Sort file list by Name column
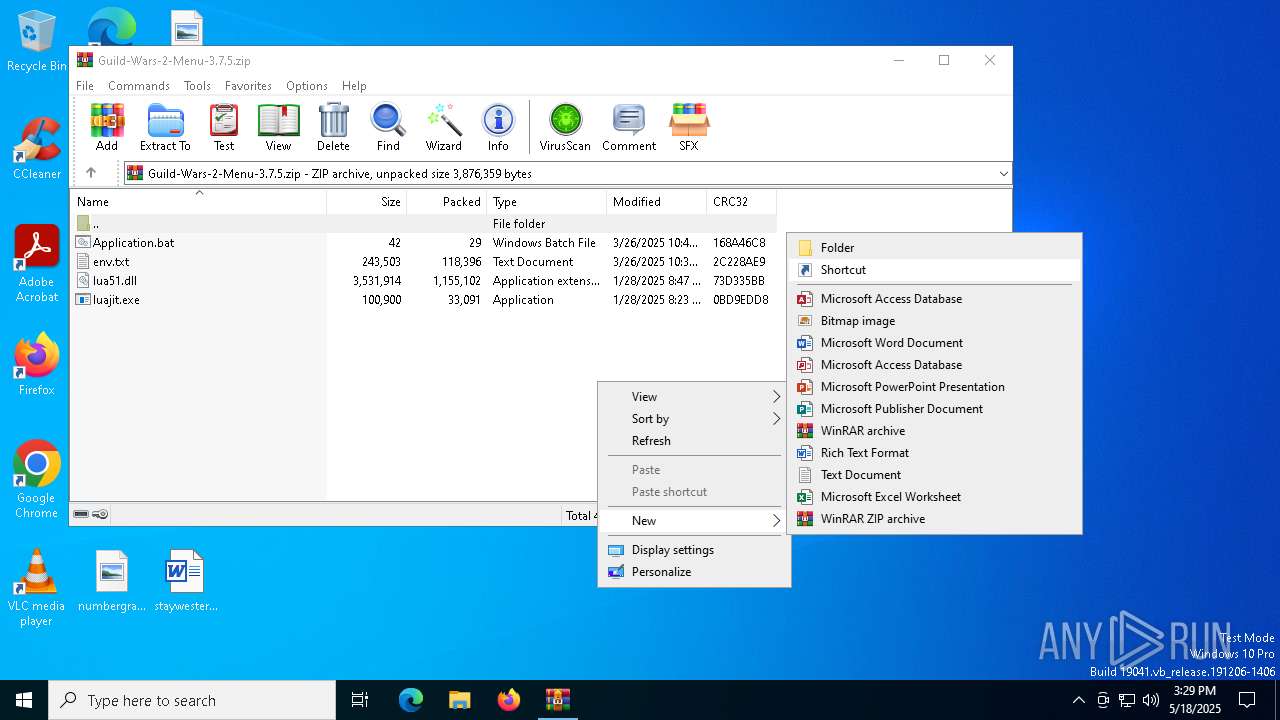Viewport: 1280px width, 720px height. pyautogui.click(x=198, y=202)
